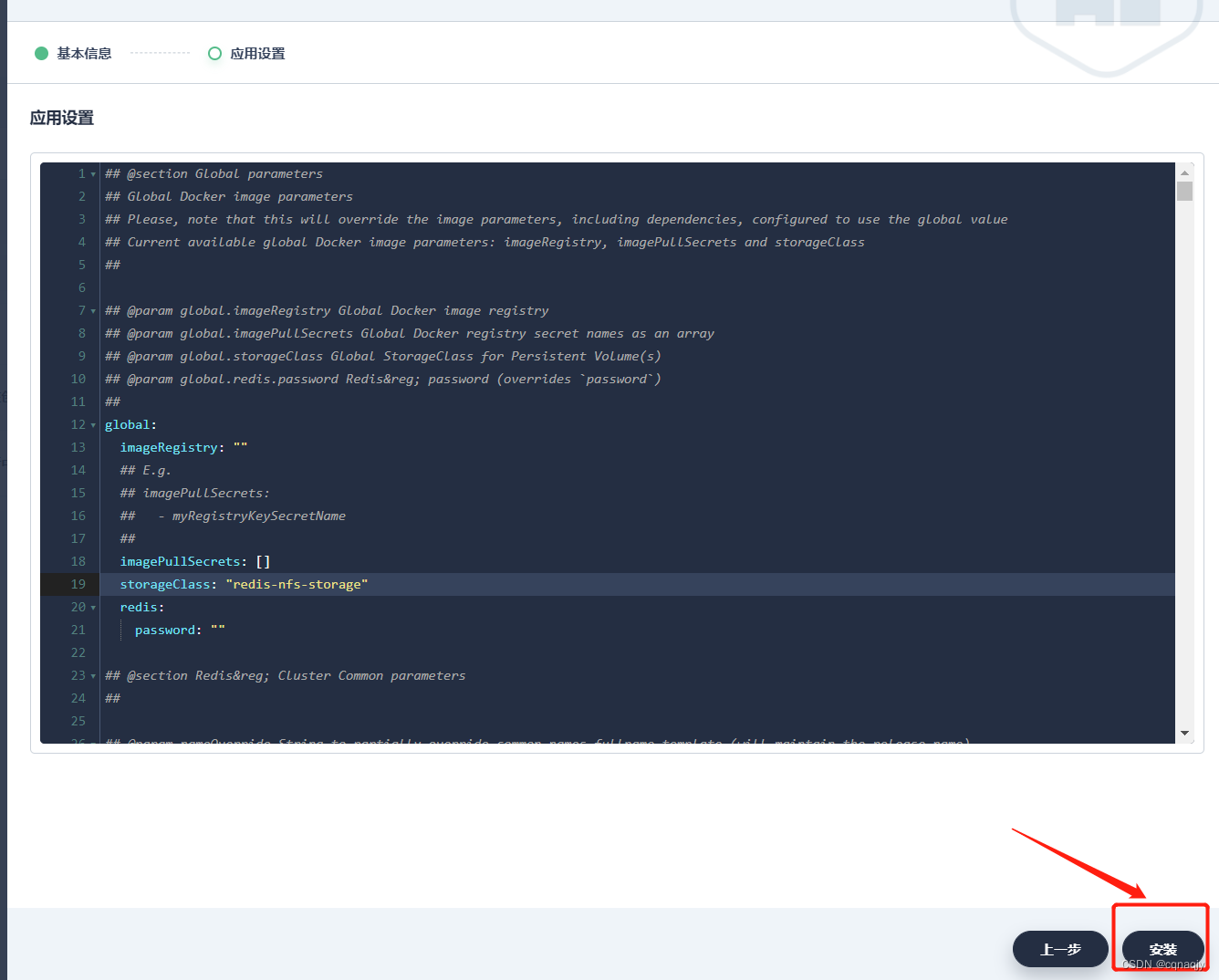
Task: Collapse the code fold at line 7
Action: (93, 311)
